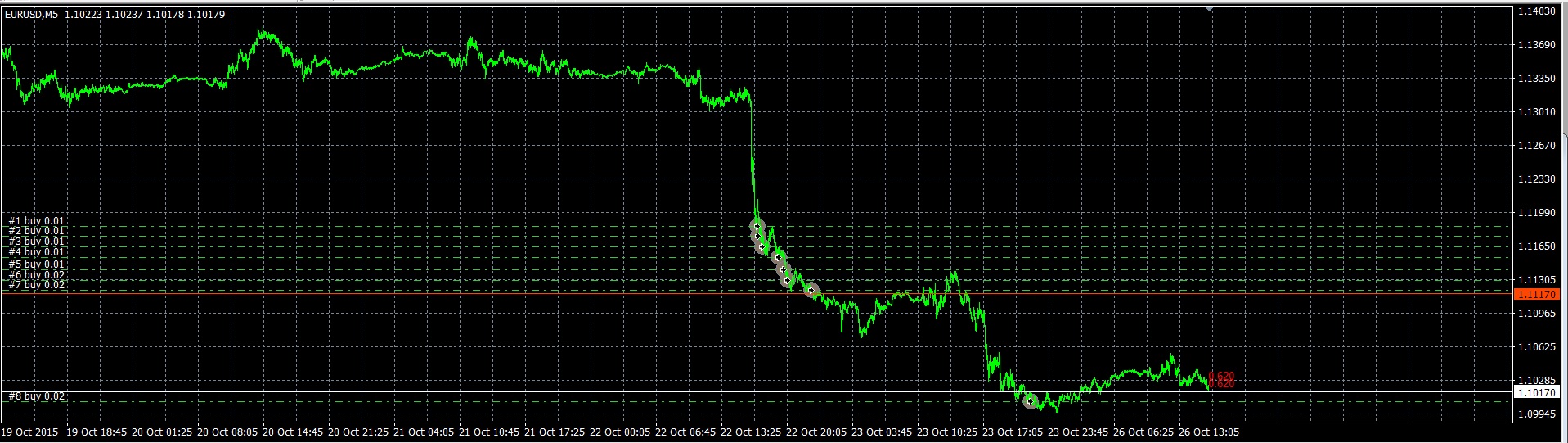1568x443 pixels.
Task: Click the '20 Oct 08:05' time label
Action: (227, 432)
